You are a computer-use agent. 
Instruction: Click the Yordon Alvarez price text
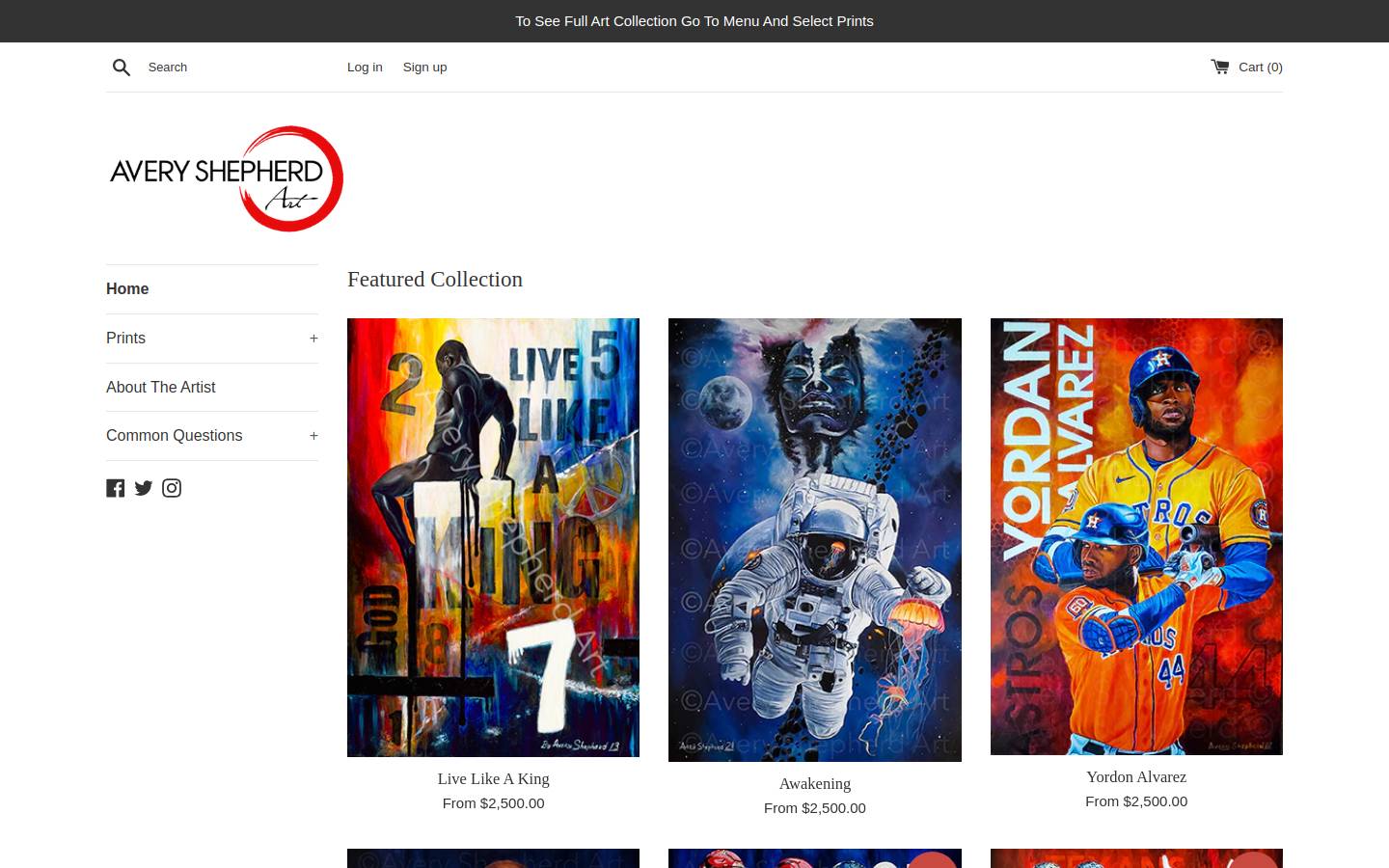[x=1136, y=801]
